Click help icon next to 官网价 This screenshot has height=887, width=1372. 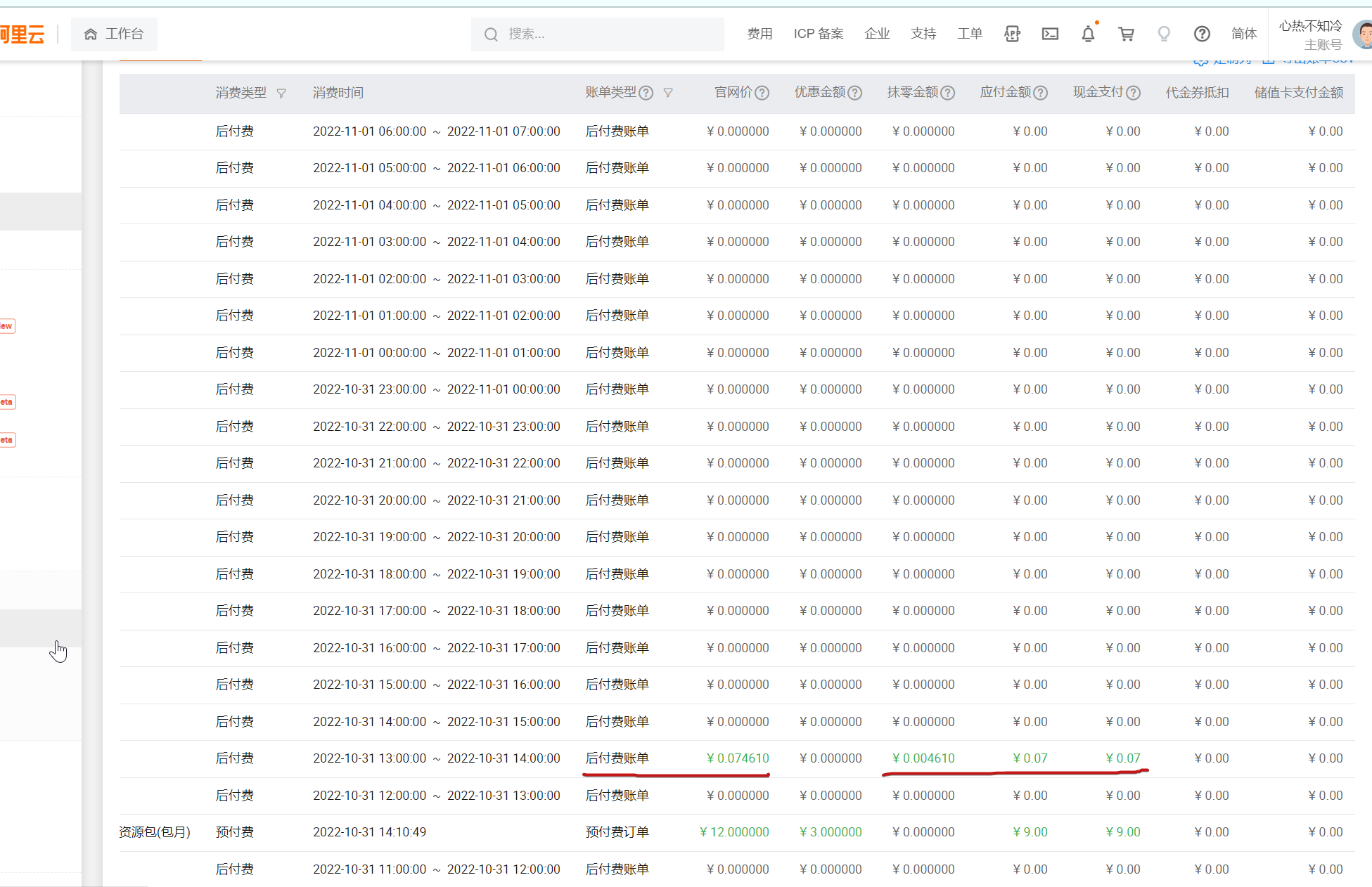pyautogui.click(x=762, y=93)
